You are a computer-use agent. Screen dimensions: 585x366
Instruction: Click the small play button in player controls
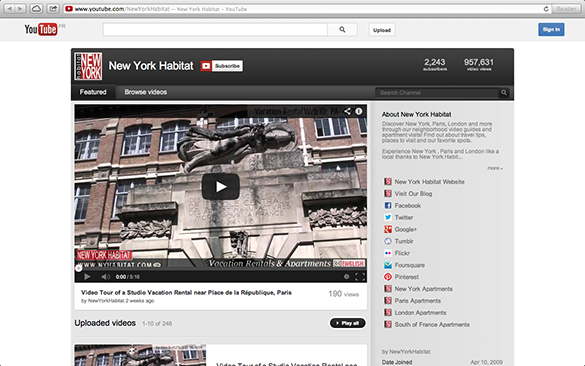(x=87, y=276)
